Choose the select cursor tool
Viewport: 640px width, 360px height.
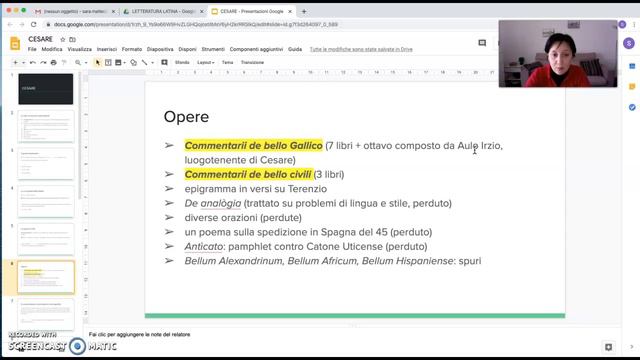[97, 62]
